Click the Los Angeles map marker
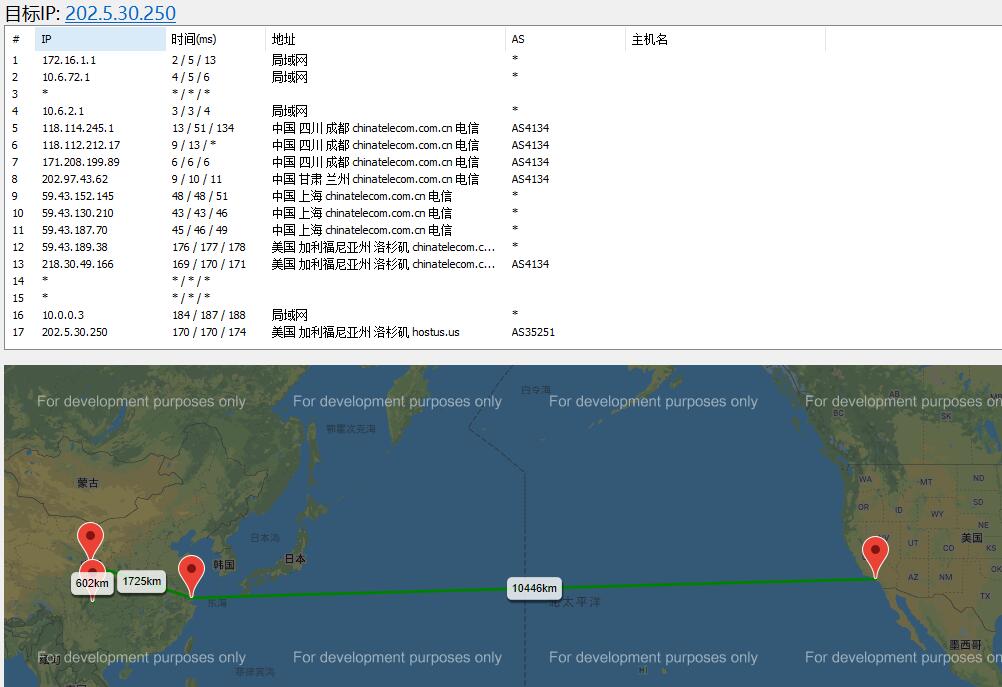Screen dimensions: 1002x687 (875, 556)
